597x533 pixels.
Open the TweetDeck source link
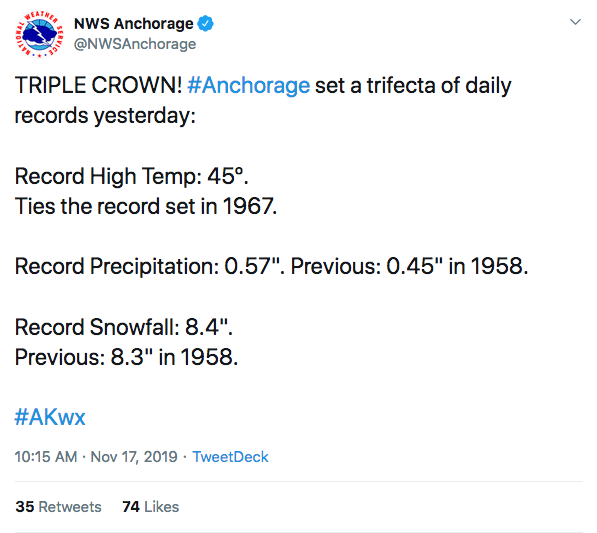click(x=230, y=457)
